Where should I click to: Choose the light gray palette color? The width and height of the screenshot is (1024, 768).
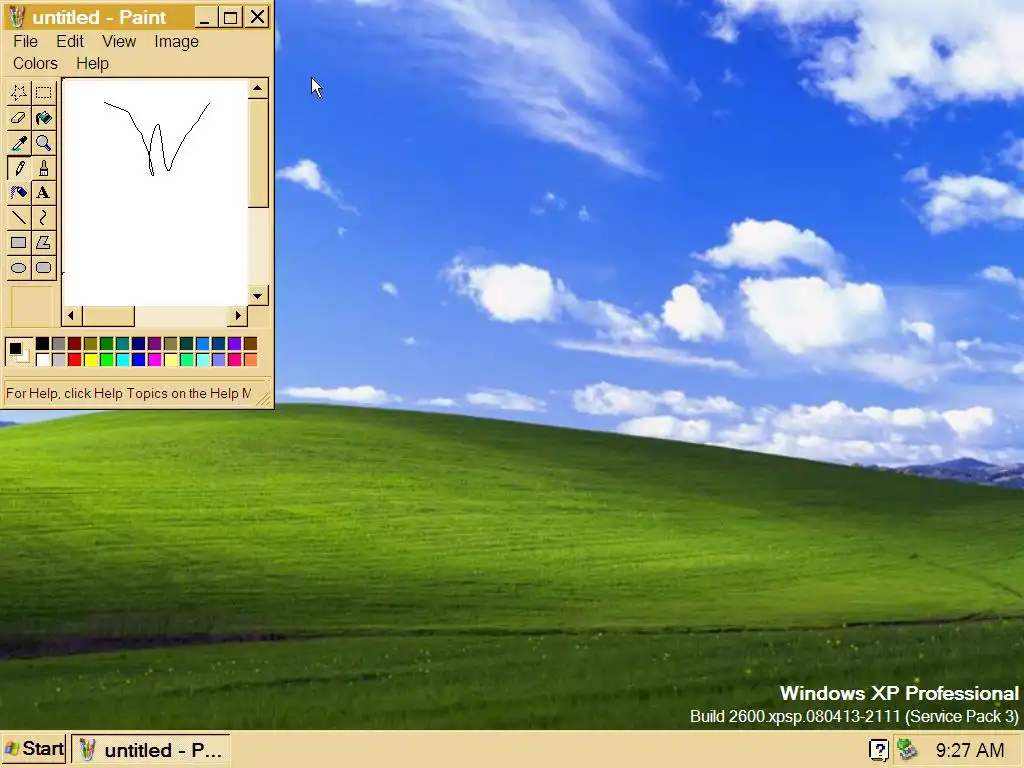coord(59,359)
